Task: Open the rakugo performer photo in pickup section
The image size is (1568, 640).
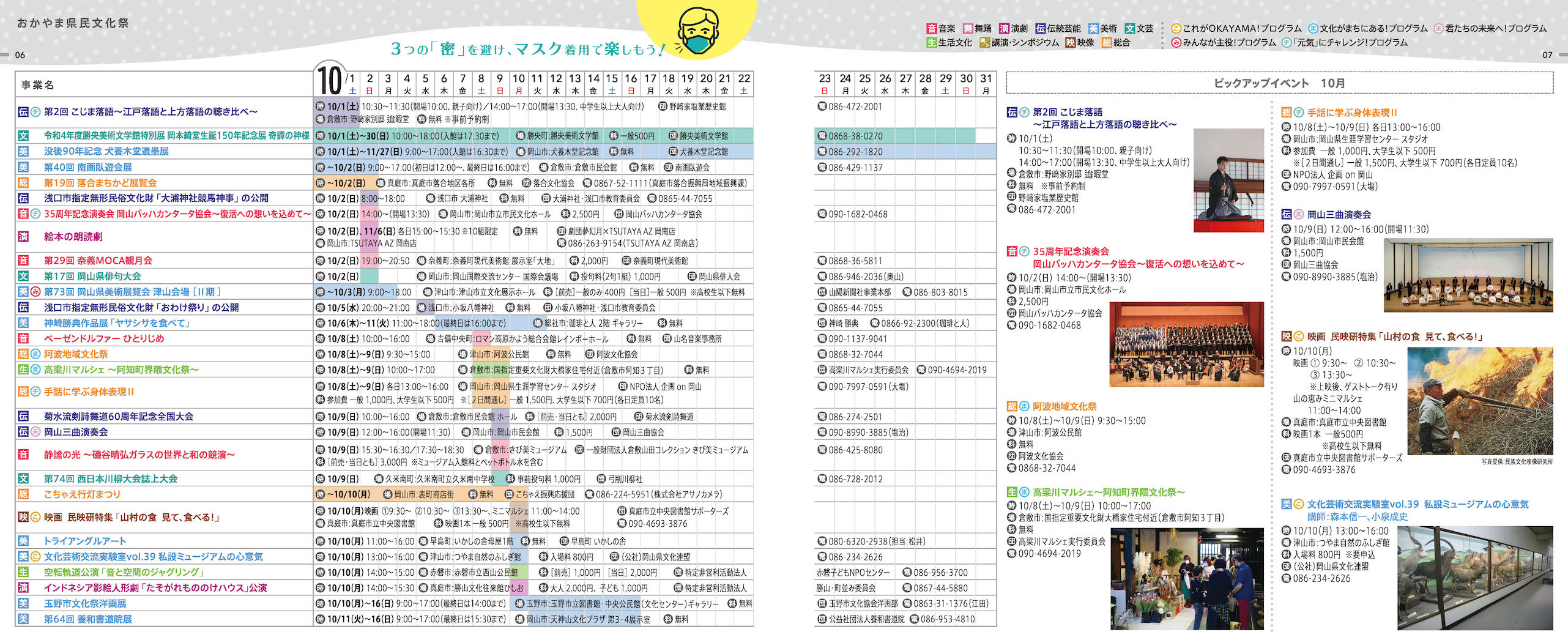Action: click(1228, 180)
